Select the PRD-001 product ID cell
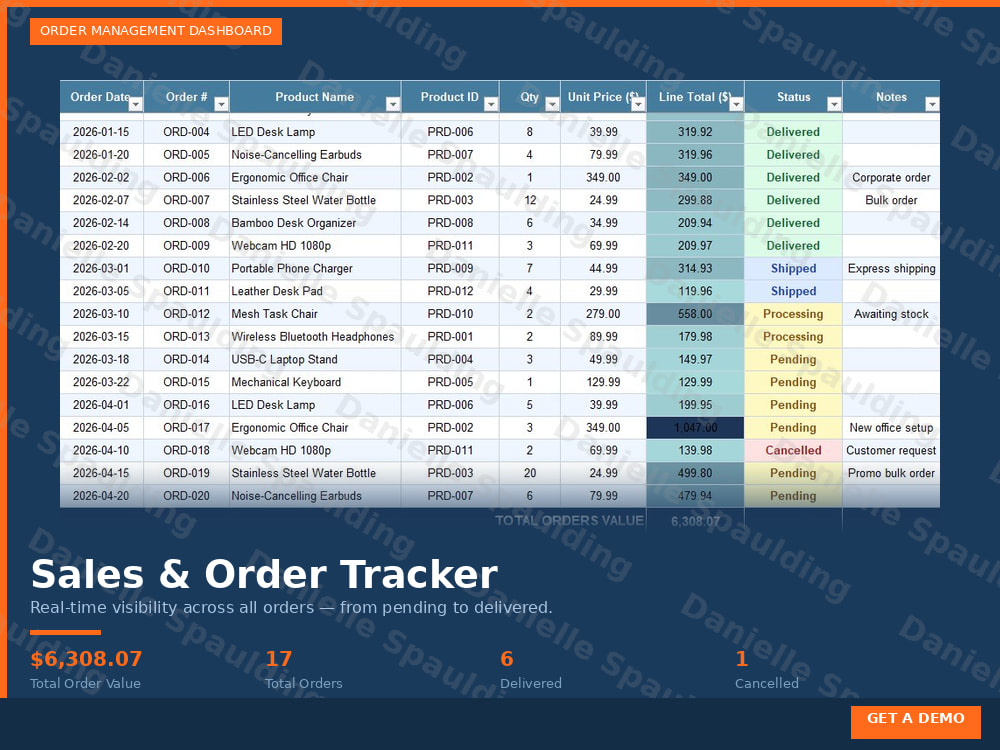1000x750 pixels. (x=450, y=337)
